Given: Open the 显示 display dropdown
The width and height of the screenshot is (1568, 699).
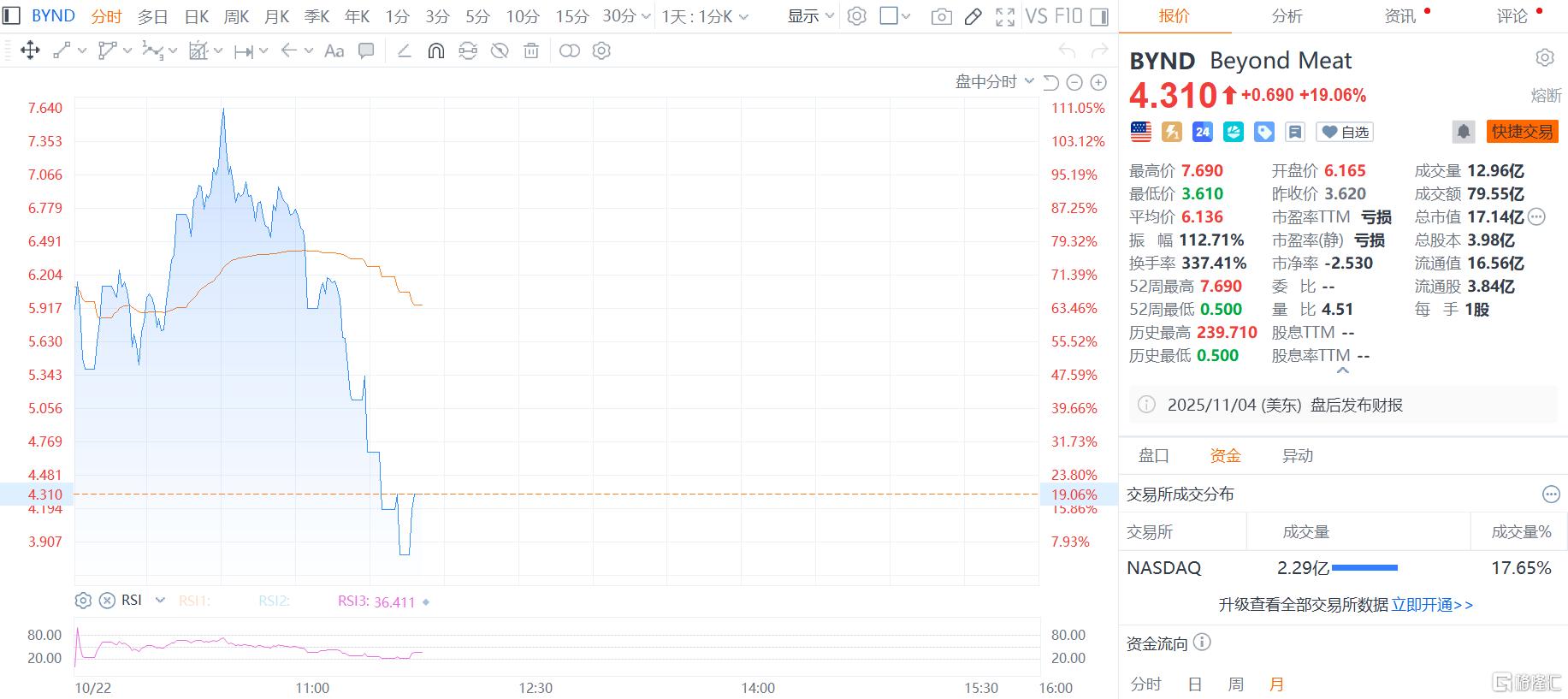Looking at the screenshot, I should [x=810, y=16].
